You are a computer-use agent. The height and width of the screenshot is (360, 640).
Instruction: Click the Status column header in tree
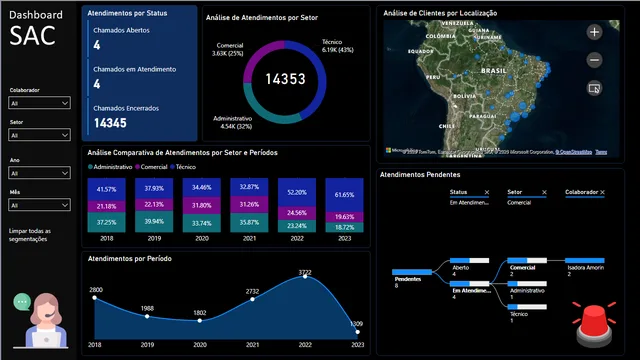click(458, 192)
